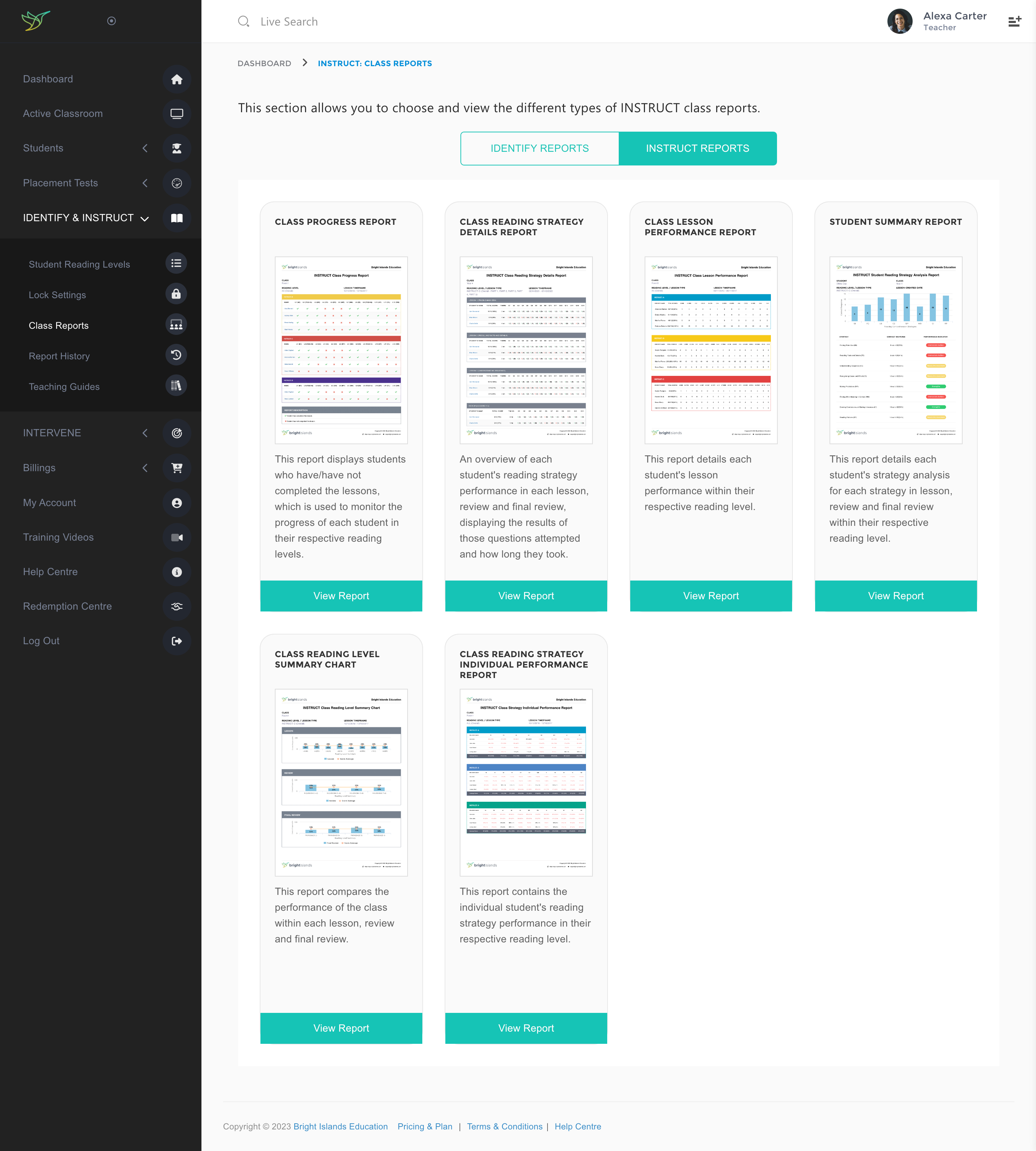
Task: Open Active Classroom monitor icon
Action: [177, 114]
